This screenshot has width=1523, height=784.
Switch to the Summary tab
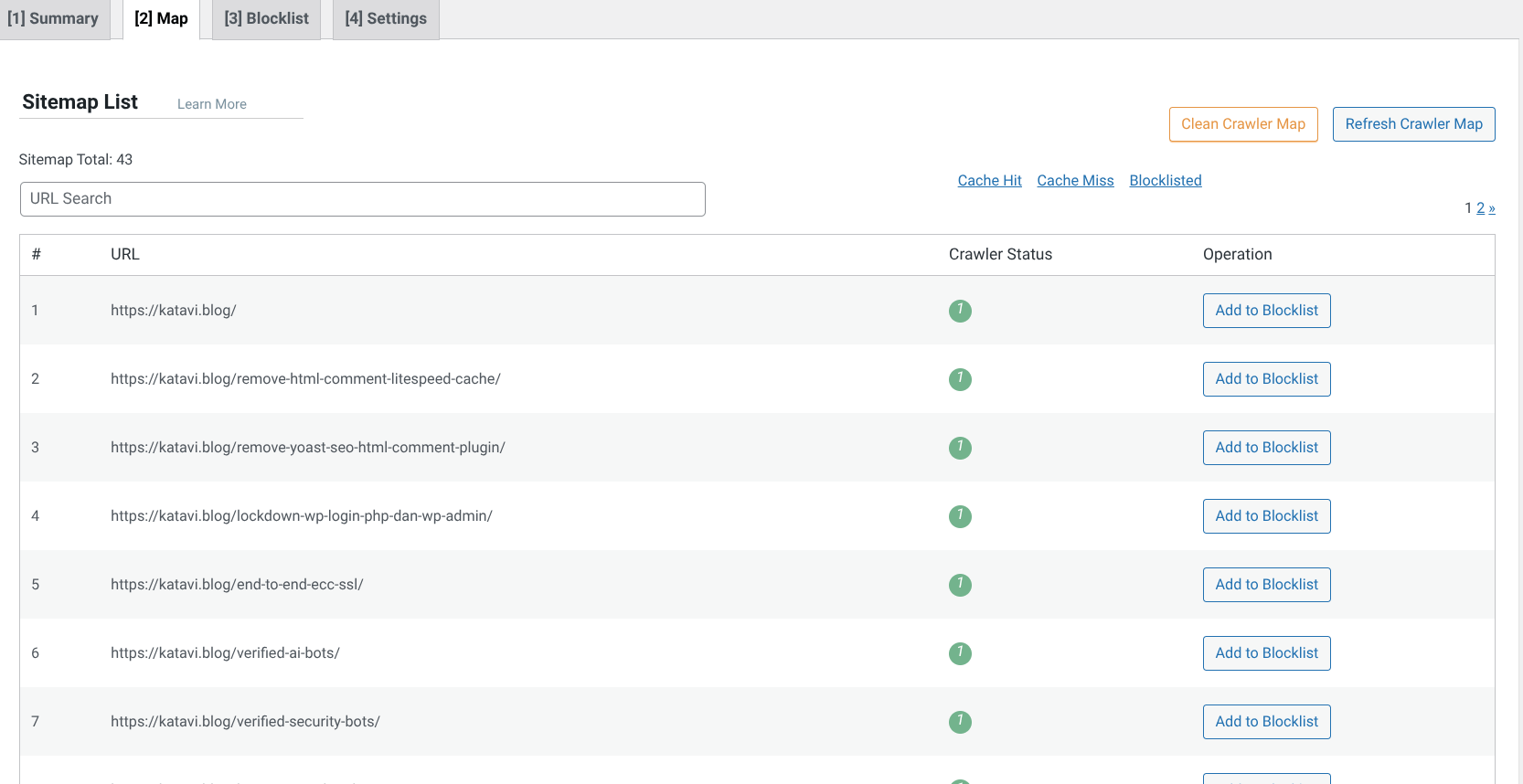click(x=53, y=19)
